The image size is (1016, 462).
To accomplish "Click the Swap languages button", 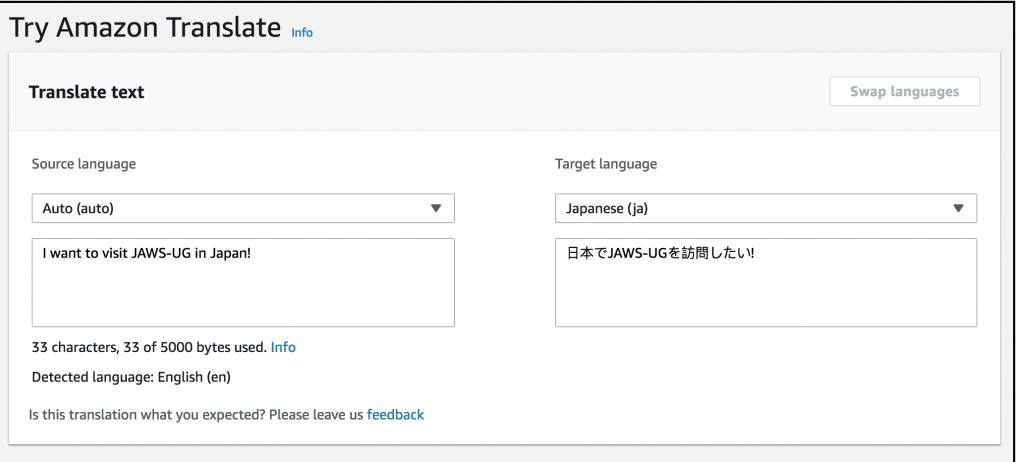I will pyautogui.click(x=905, y=91).
